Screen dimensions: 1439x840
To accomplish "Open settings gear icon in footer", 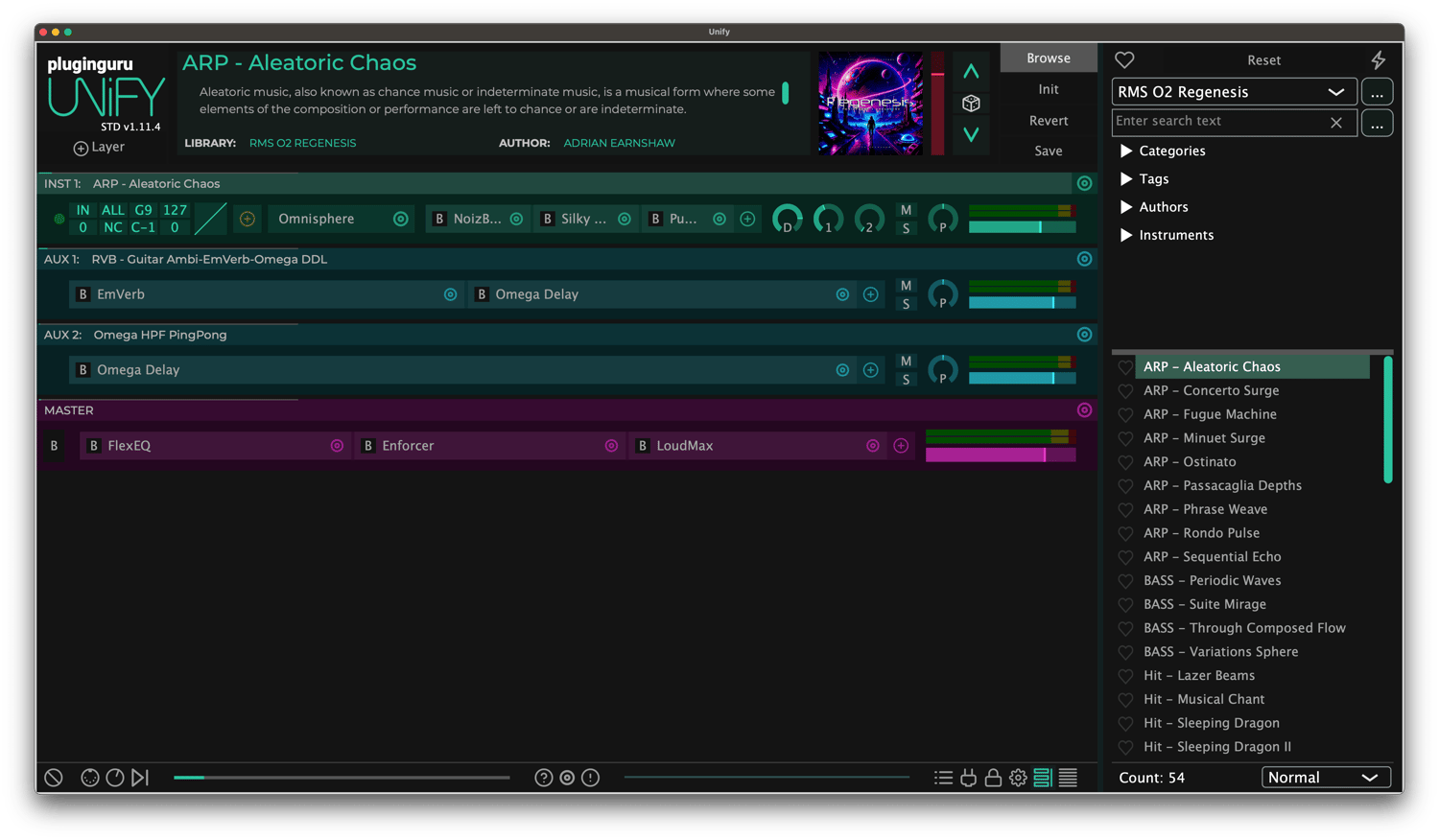I will pyautogui.click(x=1018, y=778).
